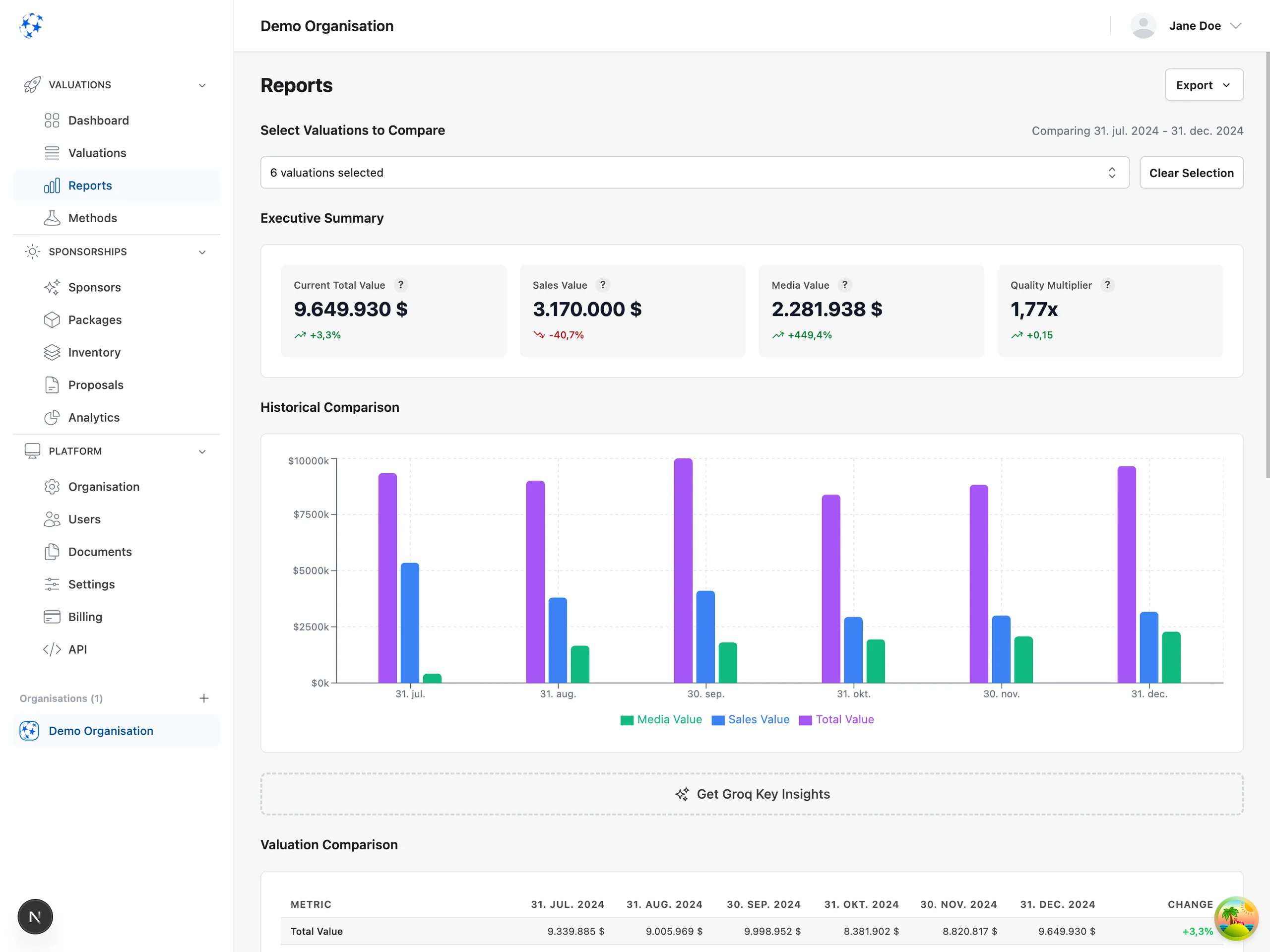This screenshot has width=1270, height=952.
Task: Click the Documents file icon
Action: (x=52, y=552)
